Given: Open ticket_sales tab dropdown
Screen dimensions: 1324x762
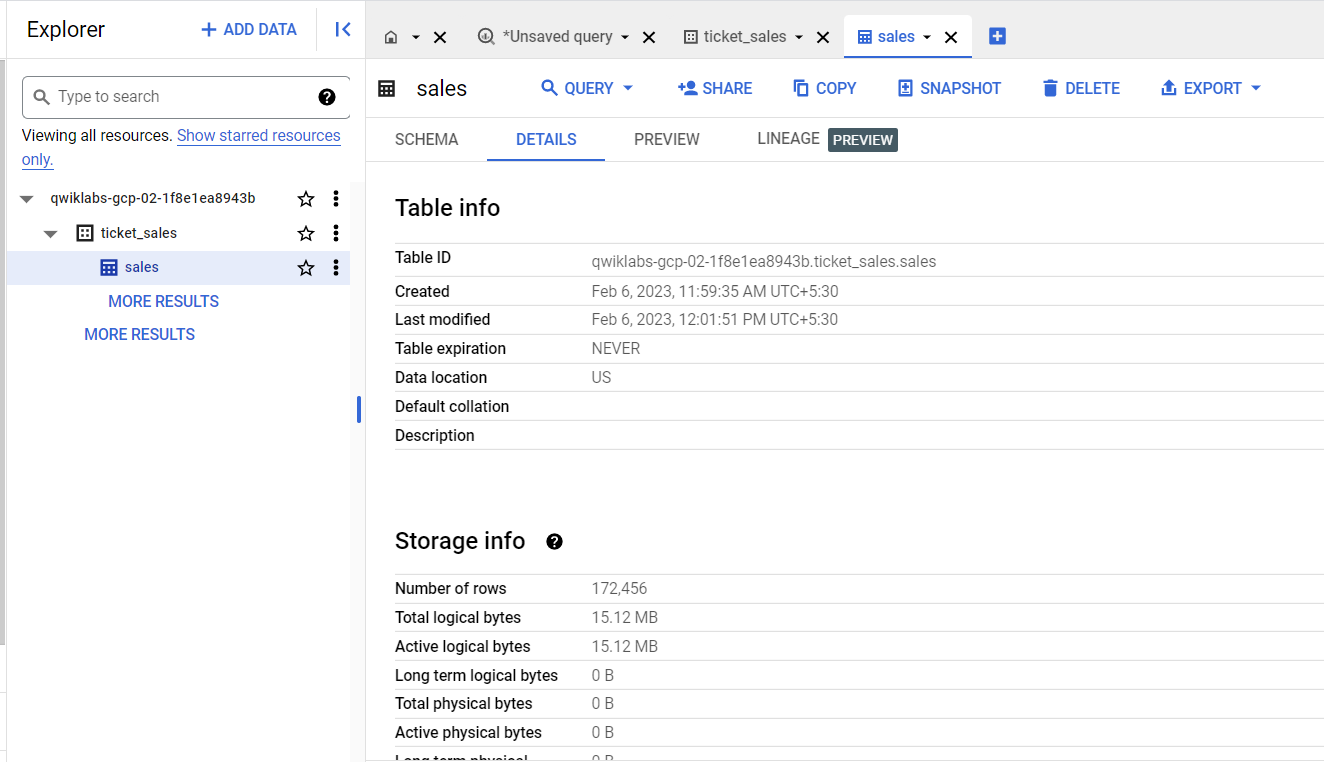Looking at the screenshot, I should click(x=799, y=37).
